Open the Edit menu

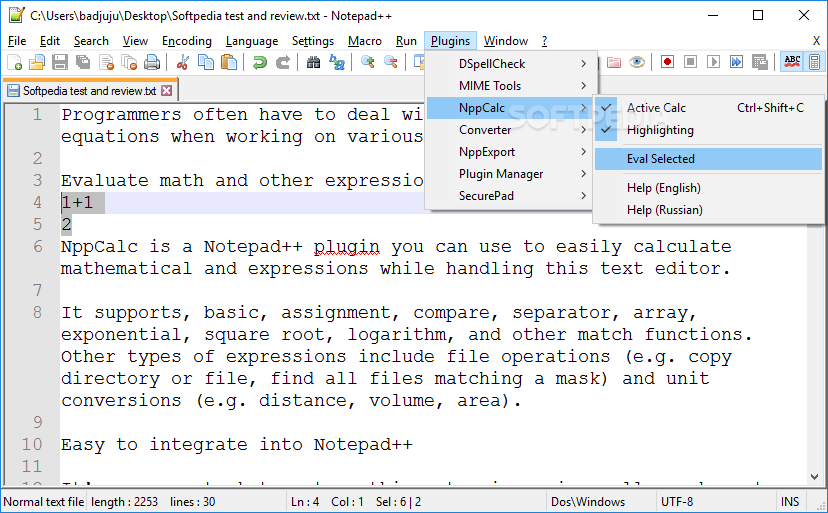[x=50, y=41]
